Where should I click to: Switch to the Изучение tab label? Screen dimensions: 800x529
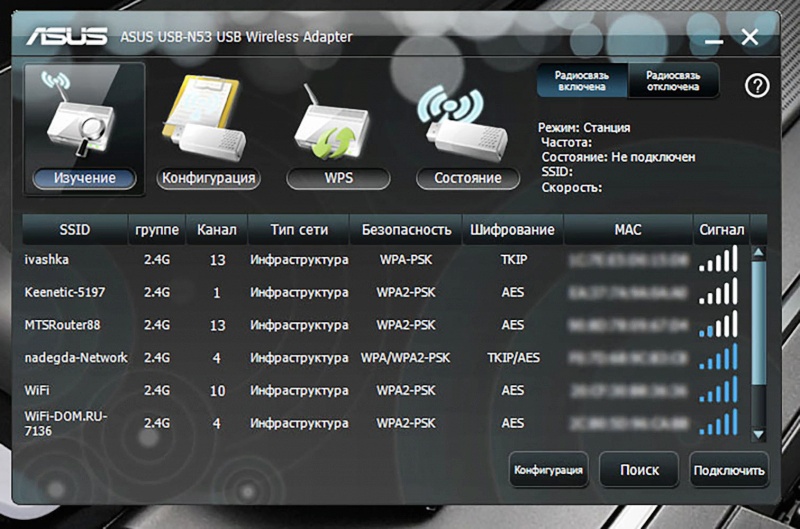pos(84,178)
